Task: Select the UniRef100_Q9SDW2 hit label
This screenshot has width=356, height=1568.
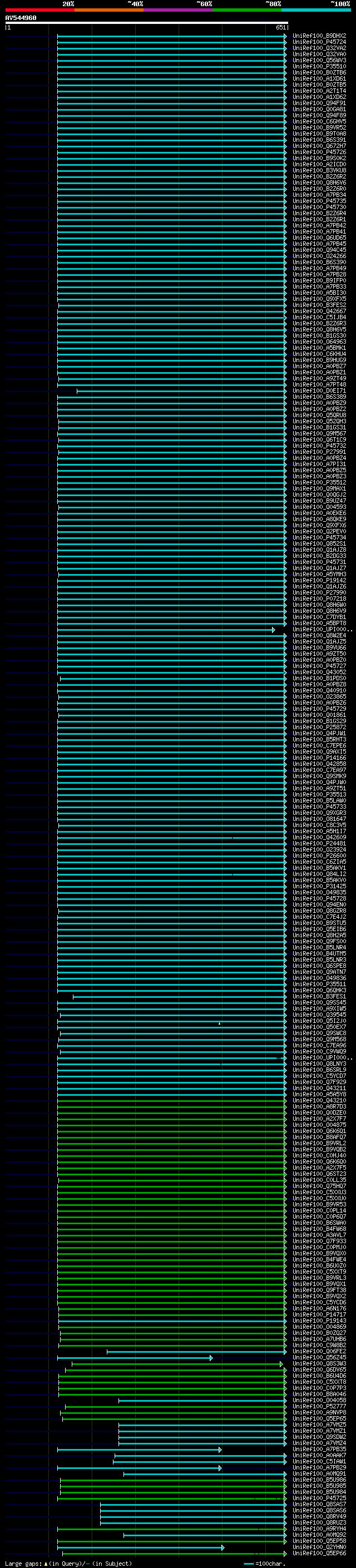Action: click(319, 1437)
